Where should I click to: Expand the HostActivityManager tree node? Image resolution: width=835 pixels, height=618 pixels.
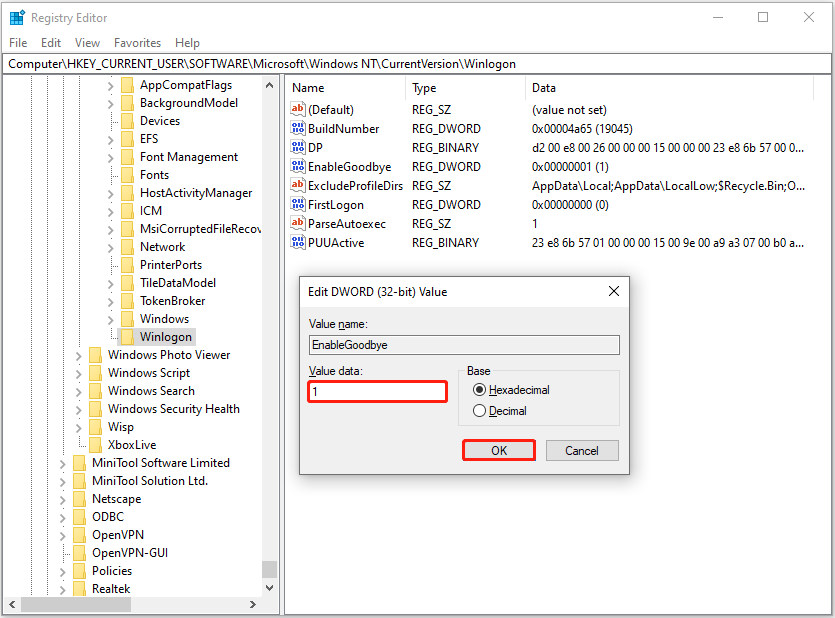(110, 194)
